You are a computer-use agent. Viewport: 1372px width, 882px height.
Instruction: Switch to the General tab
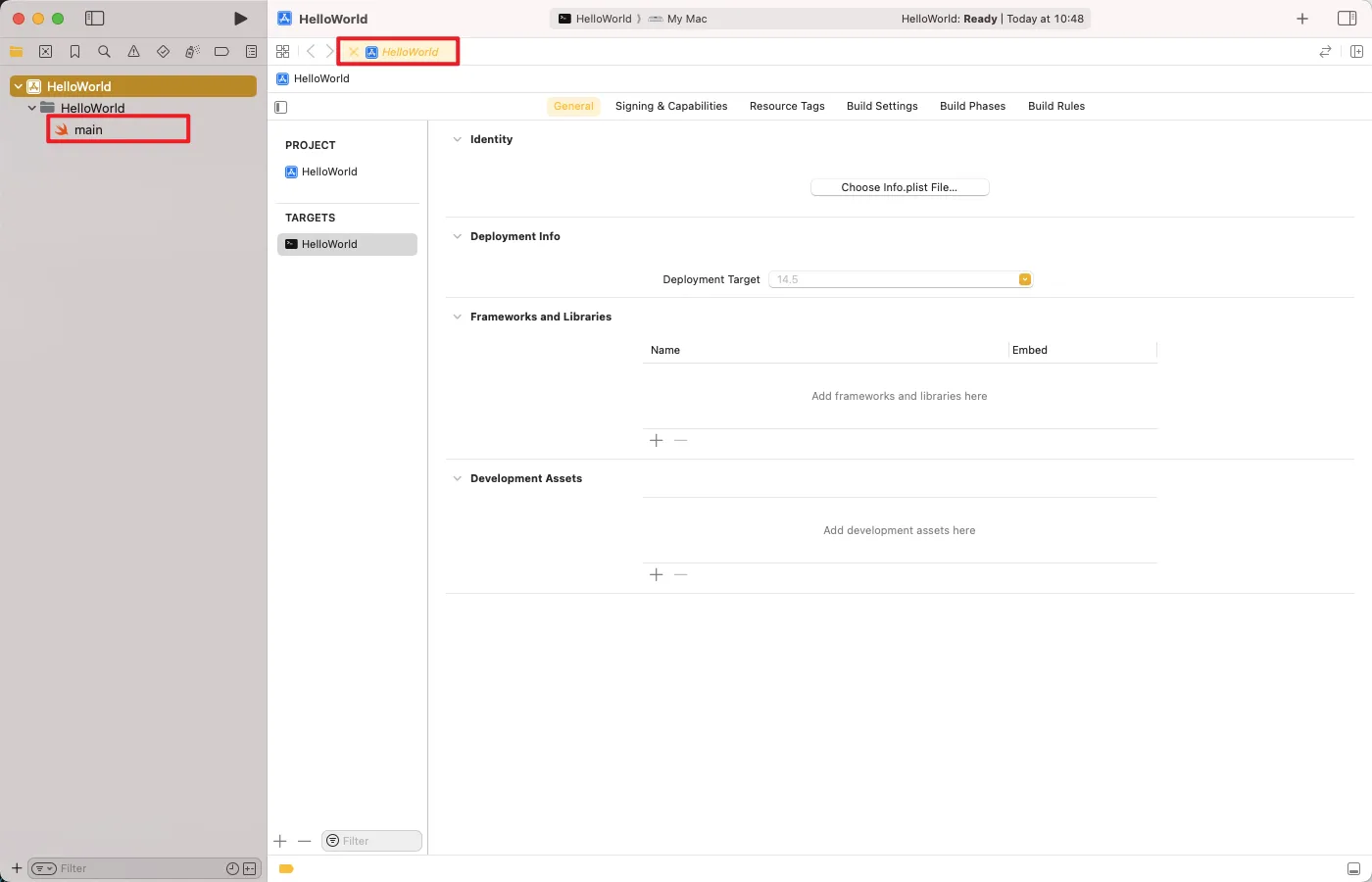[573, 106]
